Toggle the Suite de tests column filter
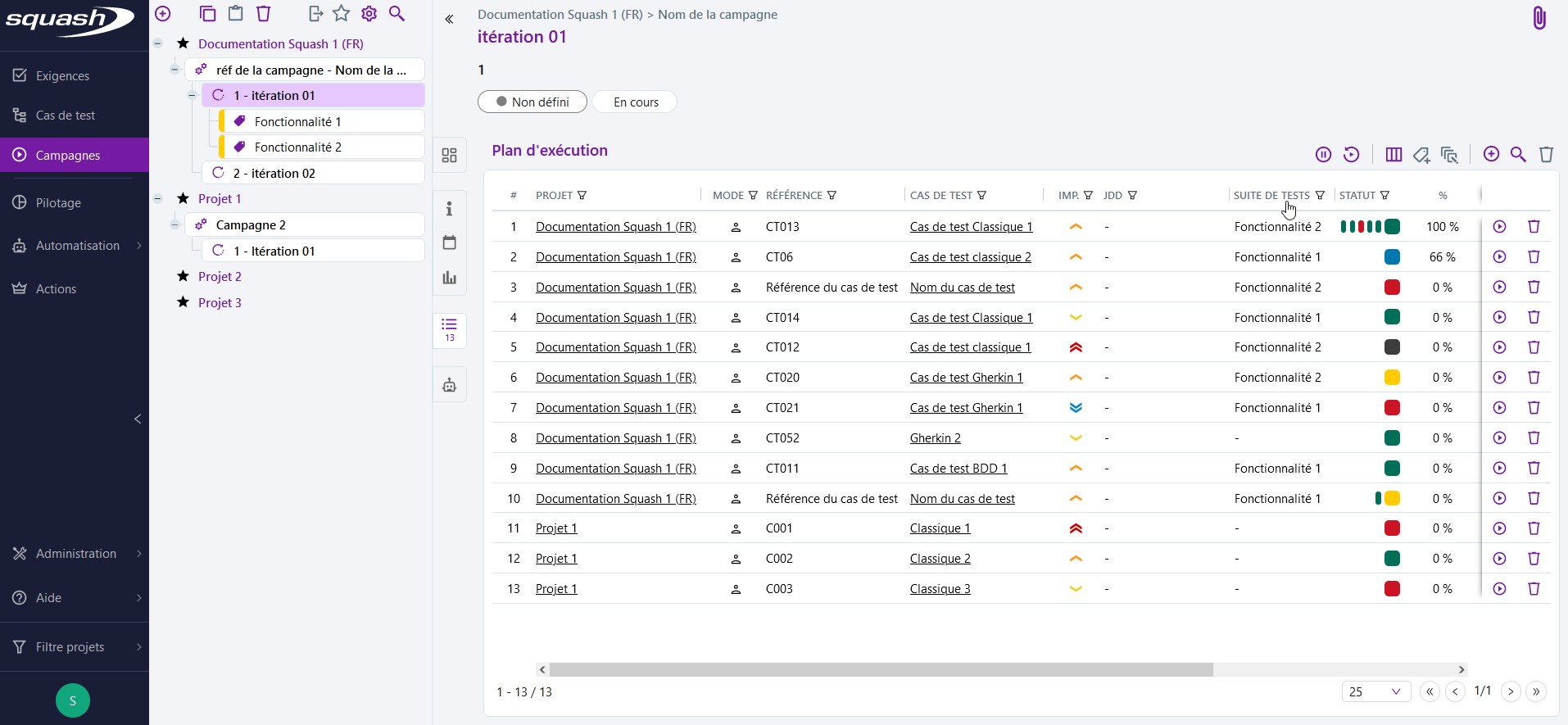The height and width of the screenshot is (725, 1568). point(1320,196)
